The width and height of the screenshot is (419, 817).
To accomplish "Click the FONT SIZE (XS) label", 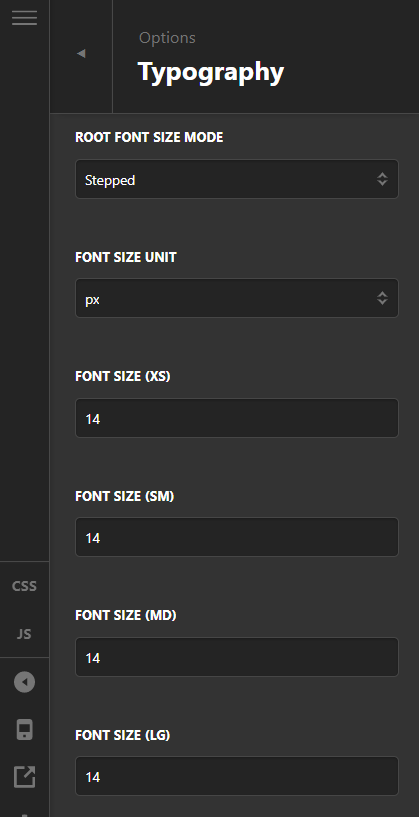I will pos(122,376).
